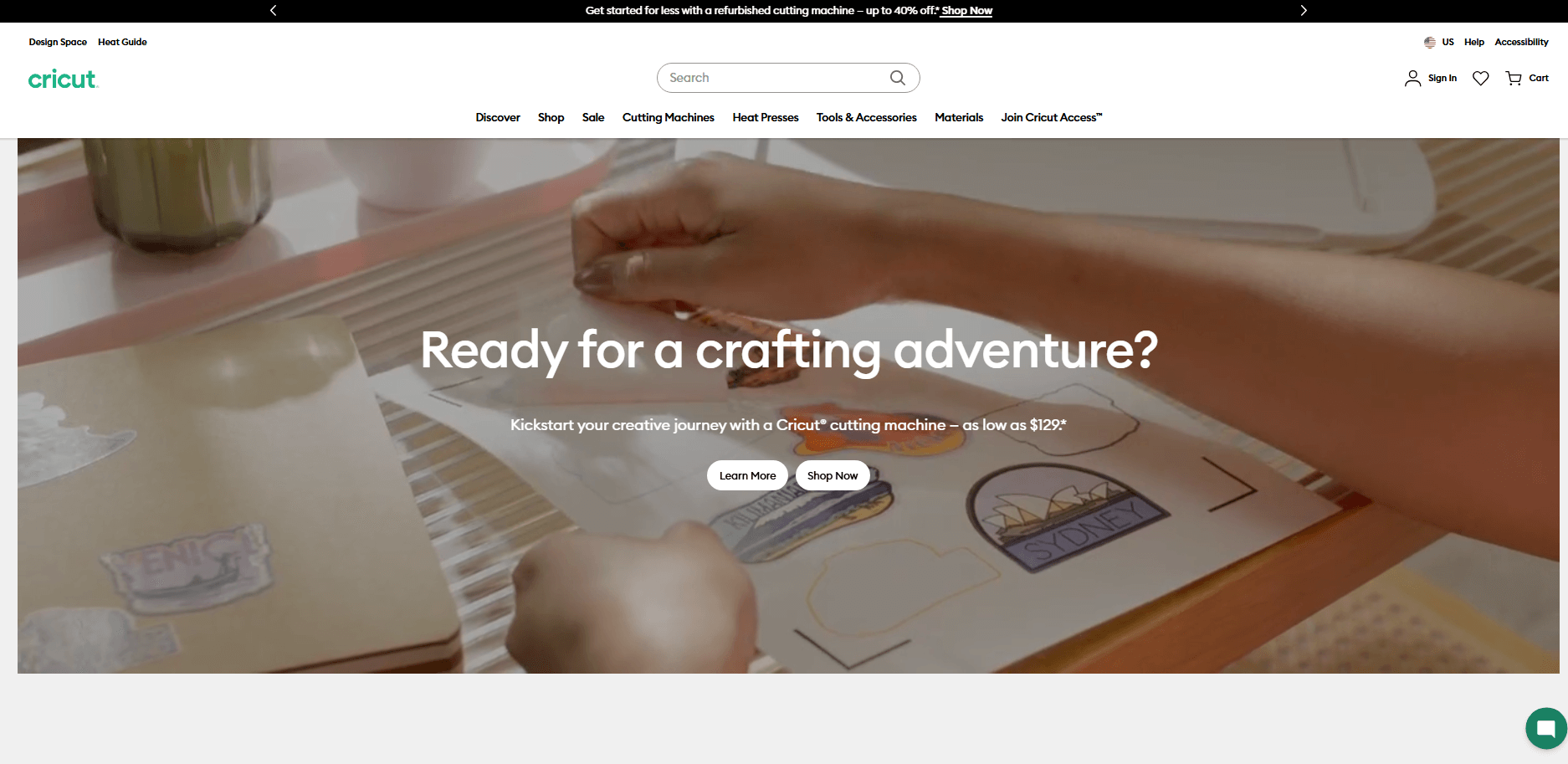Expand the Materials menu
Viewport: 1568px width, 764px height.
(x=959, y=117)
